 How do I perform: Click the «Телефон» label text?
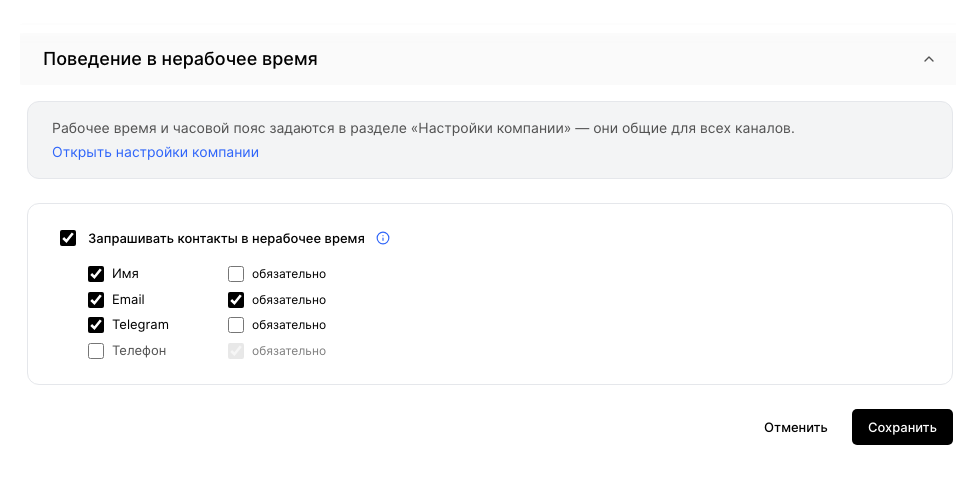pos(139,351)
